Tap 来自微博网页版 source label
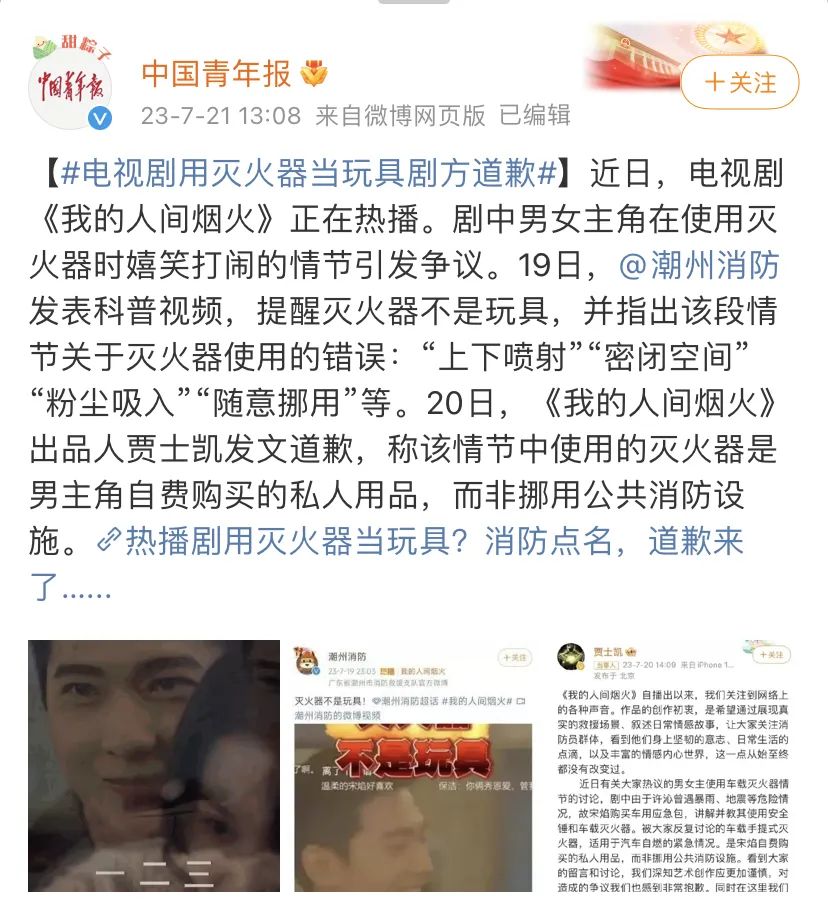Image resolution: width=828 pixels, height=909 pixels. (x=400, y=116)
